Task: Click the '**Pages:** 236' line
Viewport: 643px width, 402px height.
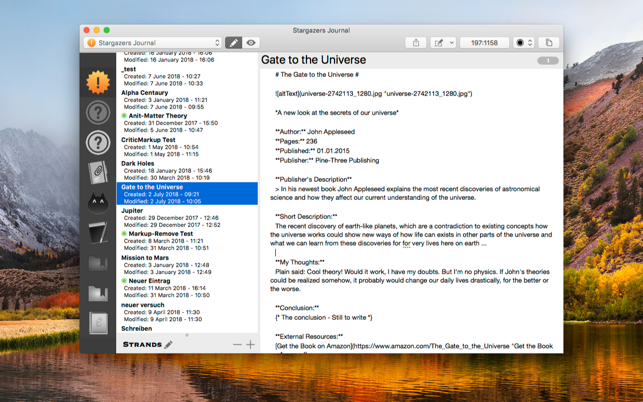Action: pyautogui.click(x=296, y=141)
